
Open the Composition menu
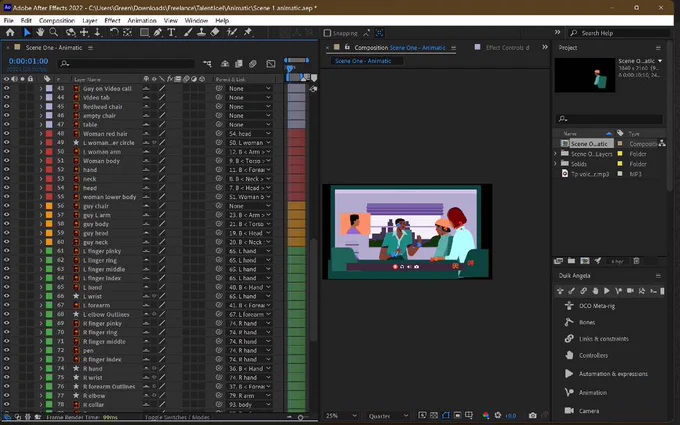(57, 20)
